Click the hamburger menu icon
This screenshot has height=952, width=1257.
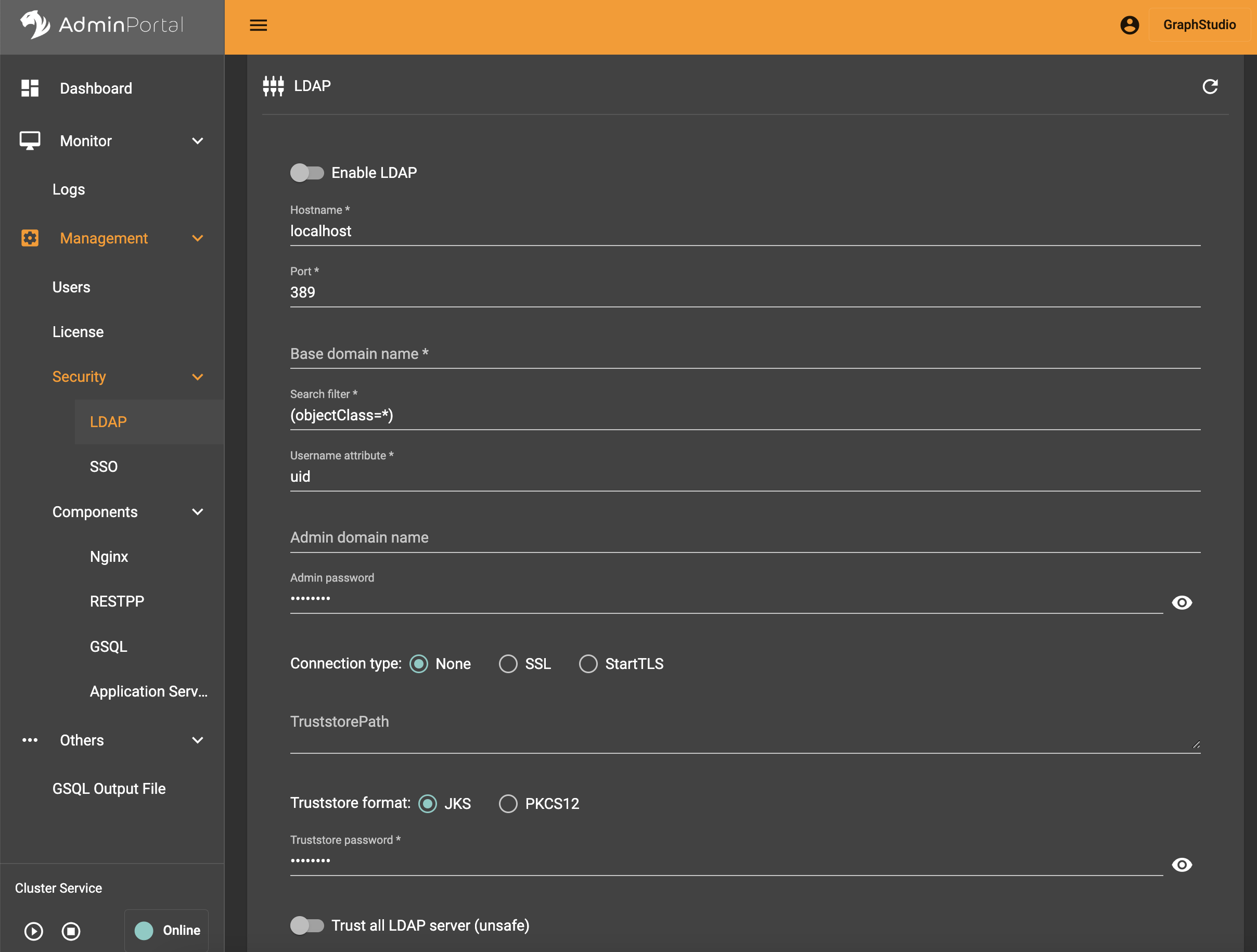258,25
